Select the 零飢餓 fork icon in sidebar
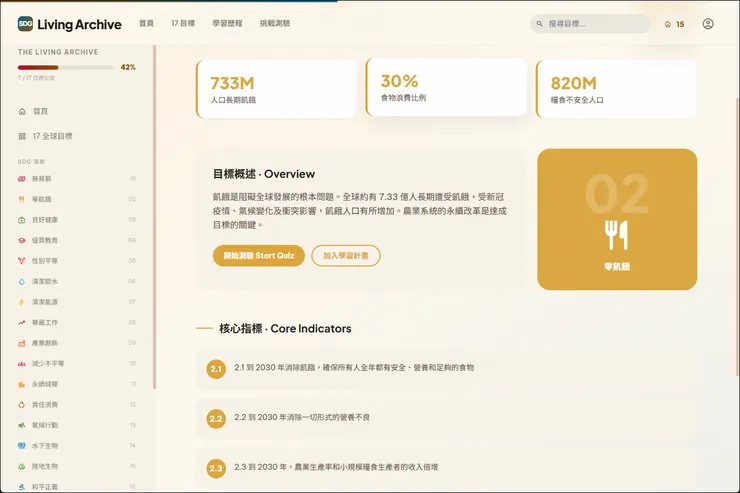 pyautogui.click(x=22, y=199)
